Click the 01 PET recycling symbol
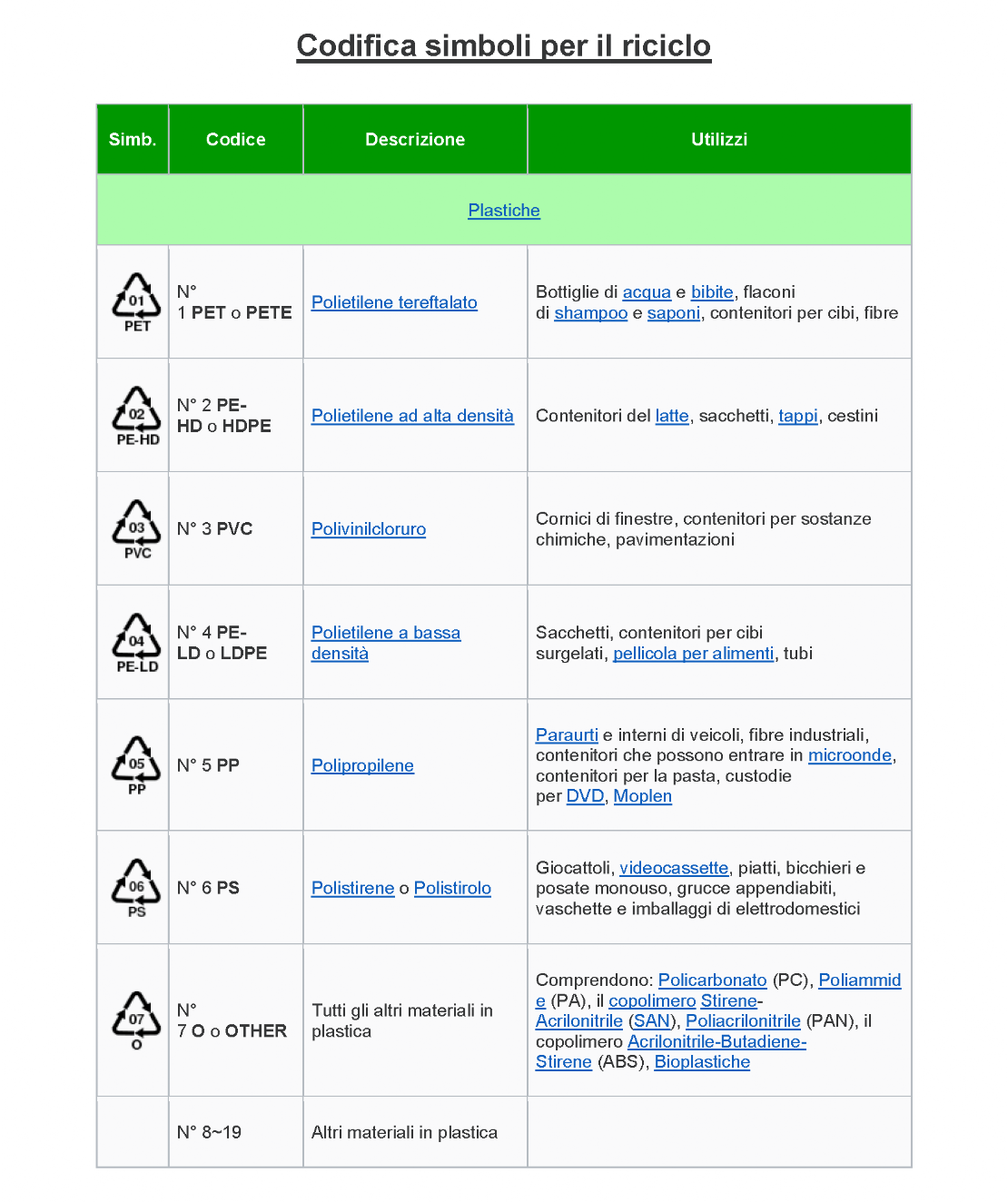This screenshot has height=1202, width=1008. [x=136, y=302]
